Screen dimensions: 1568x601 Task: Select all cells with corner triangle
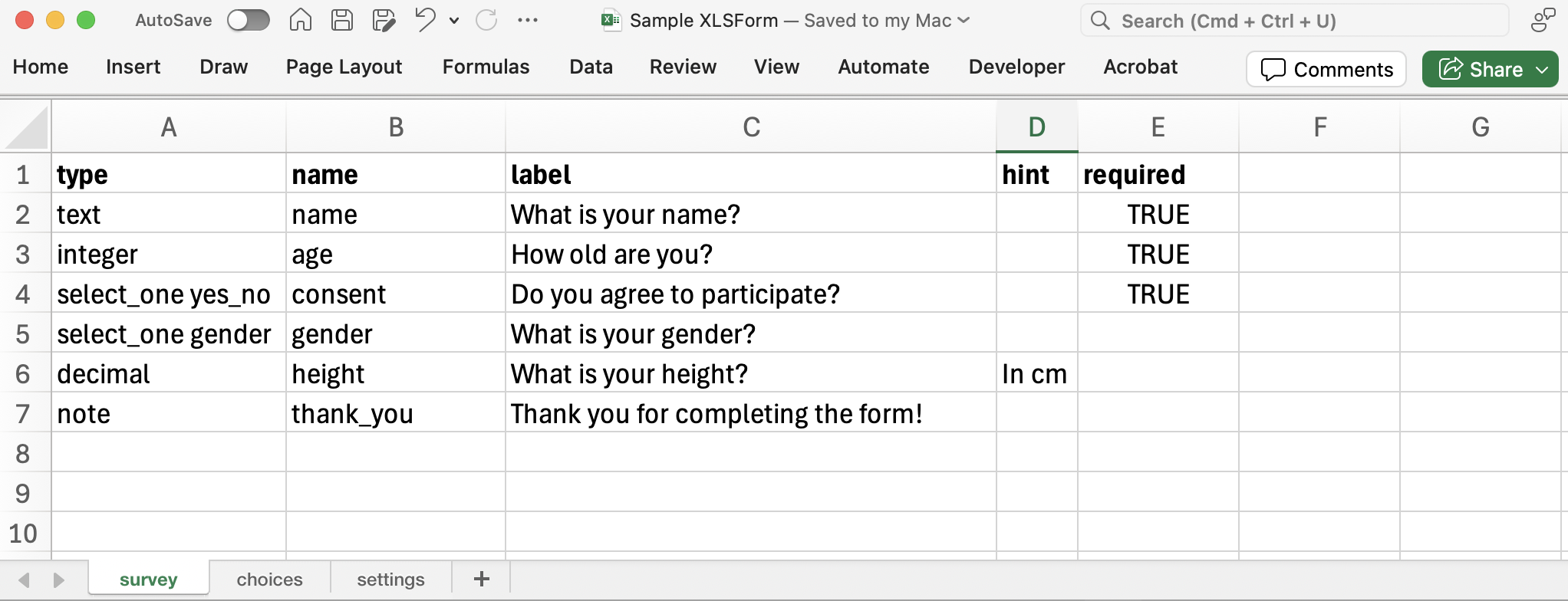(28, 127)
